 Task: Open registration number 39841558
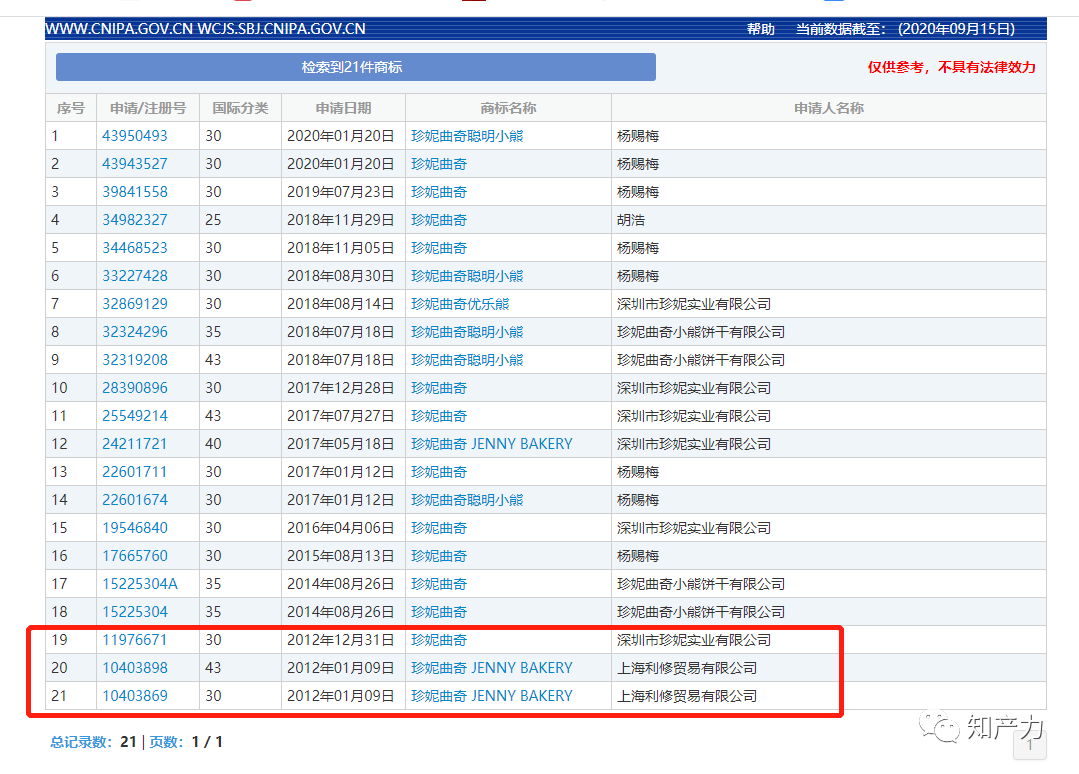(135, 192)
